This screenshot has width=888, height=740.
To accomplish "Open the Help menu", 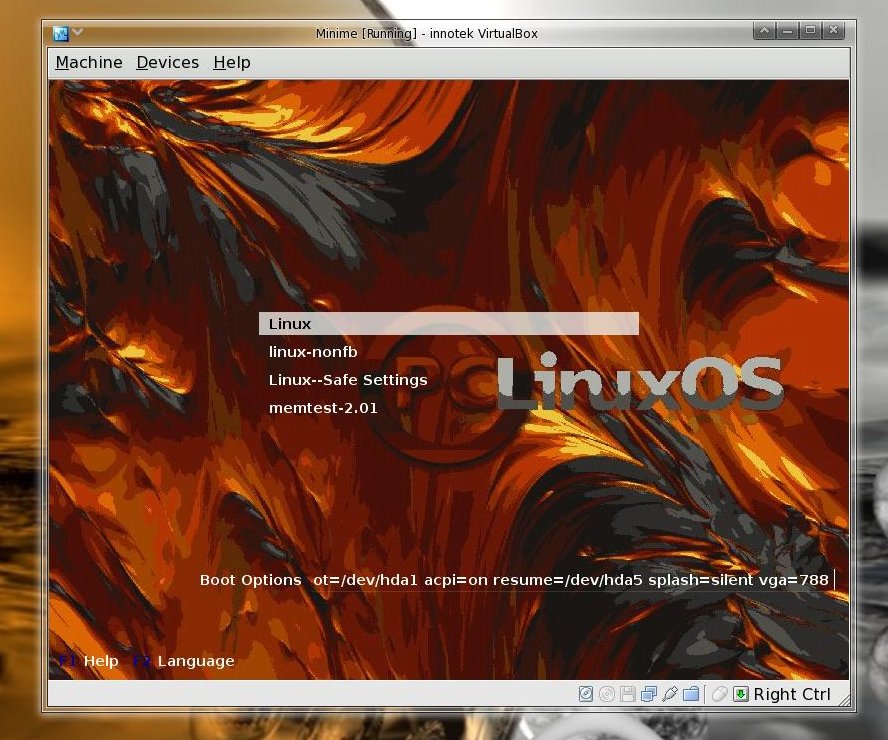I will [232, 62].
